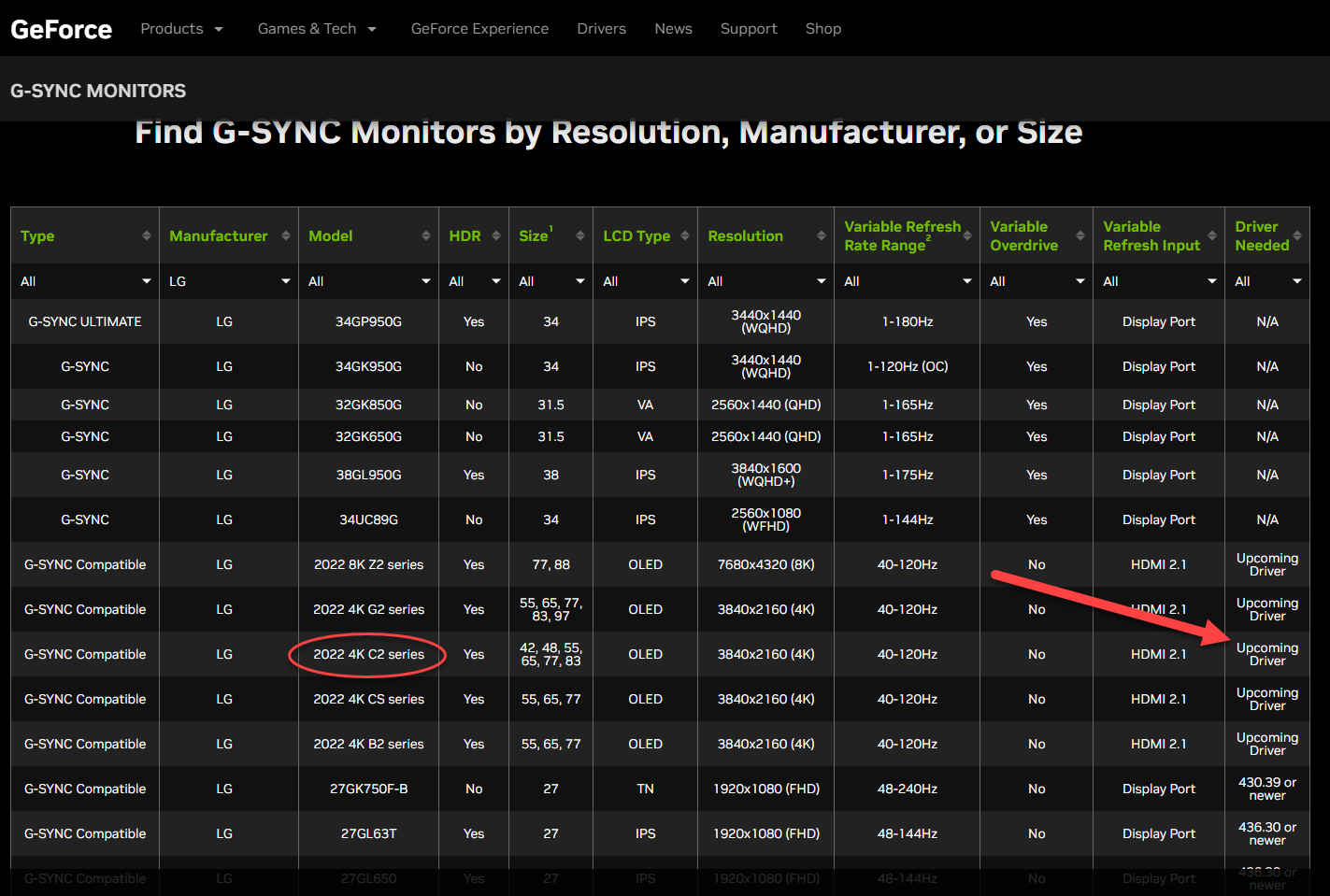Click the 48-240Hz refresh range cell

(908, 789)
